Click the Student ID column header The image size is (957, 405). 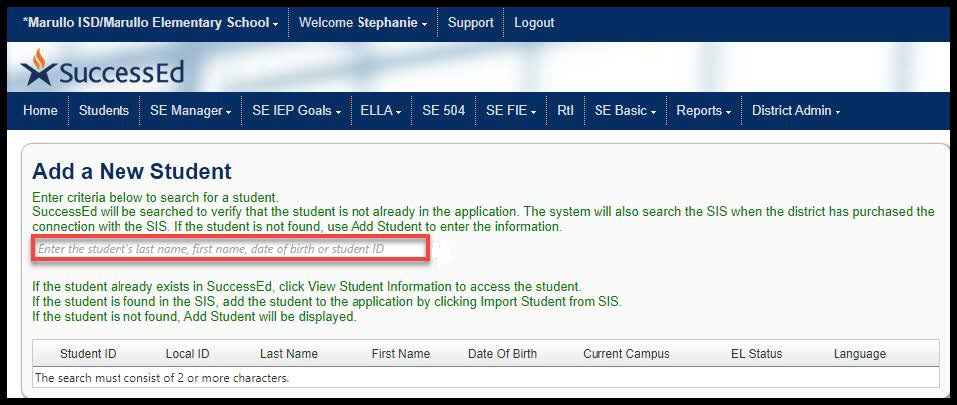coord(88,354)
